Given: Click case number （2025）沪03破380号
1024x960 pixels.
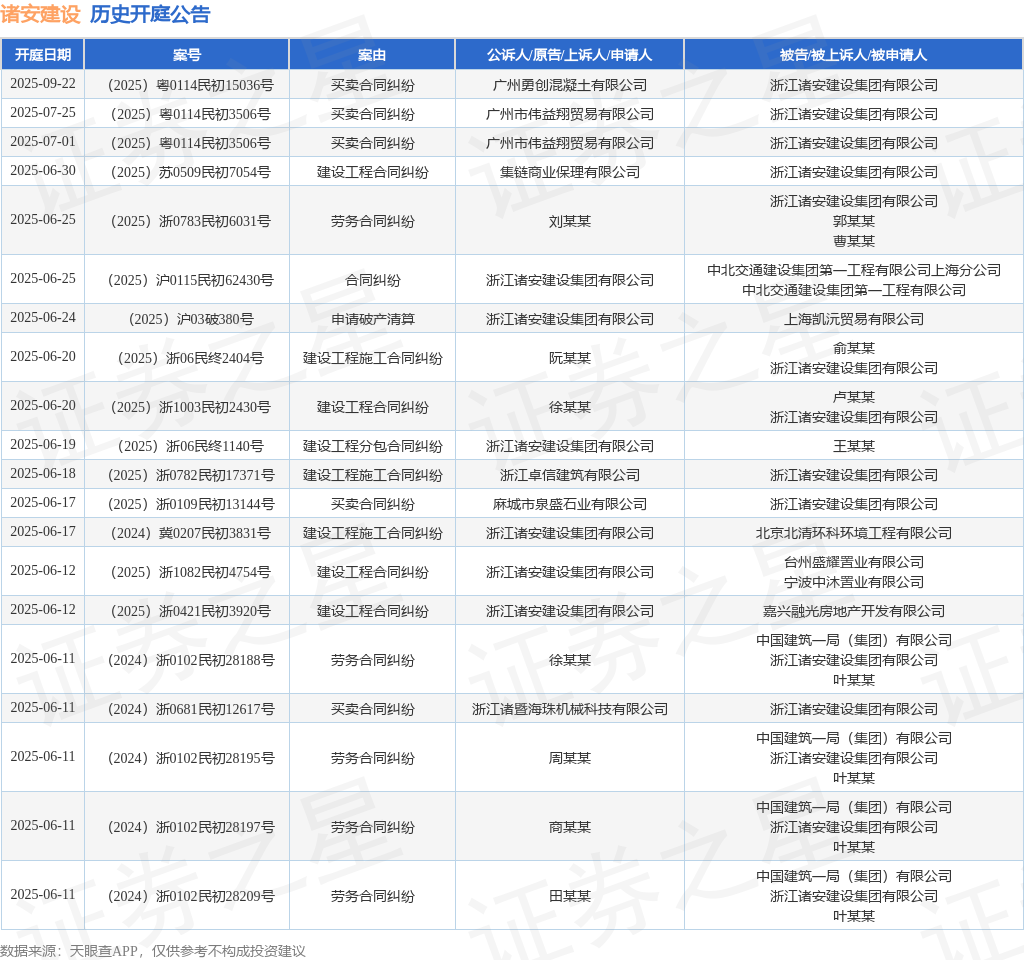Looking at the screenshot, I should click(x=187, y=319).
